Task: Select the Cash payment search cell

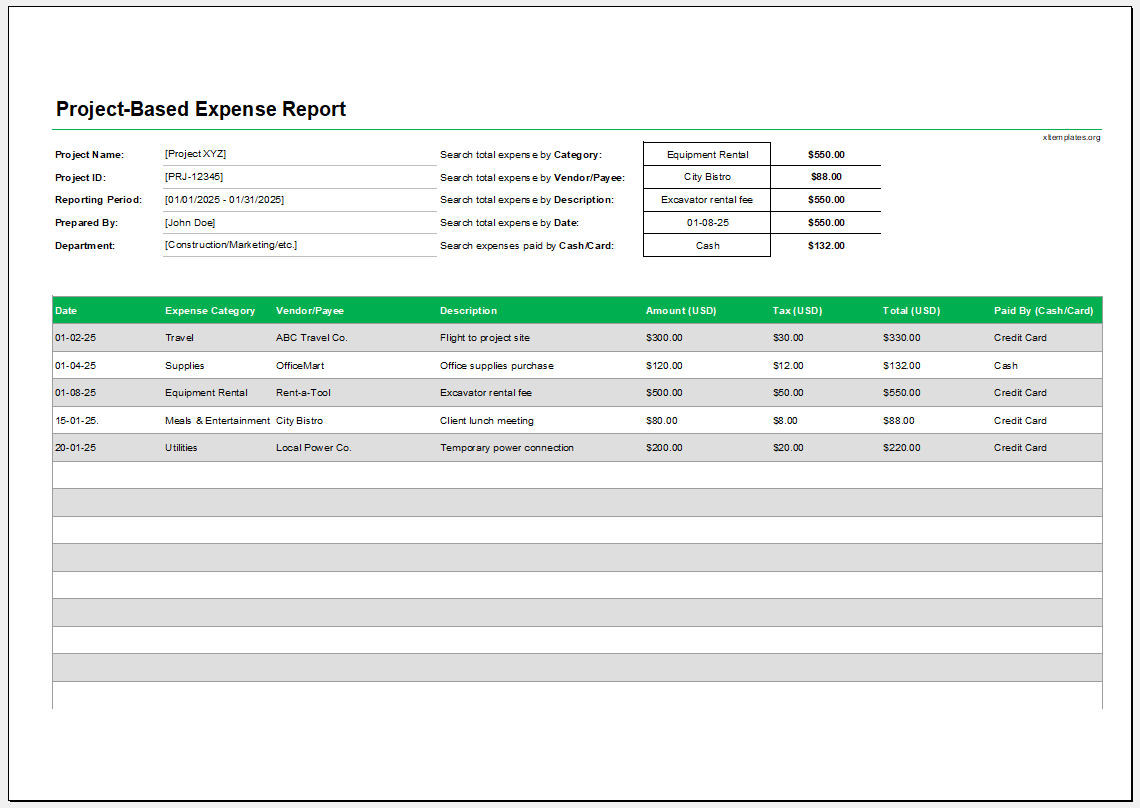Action: pyautogui.click(x=707, y=245)
